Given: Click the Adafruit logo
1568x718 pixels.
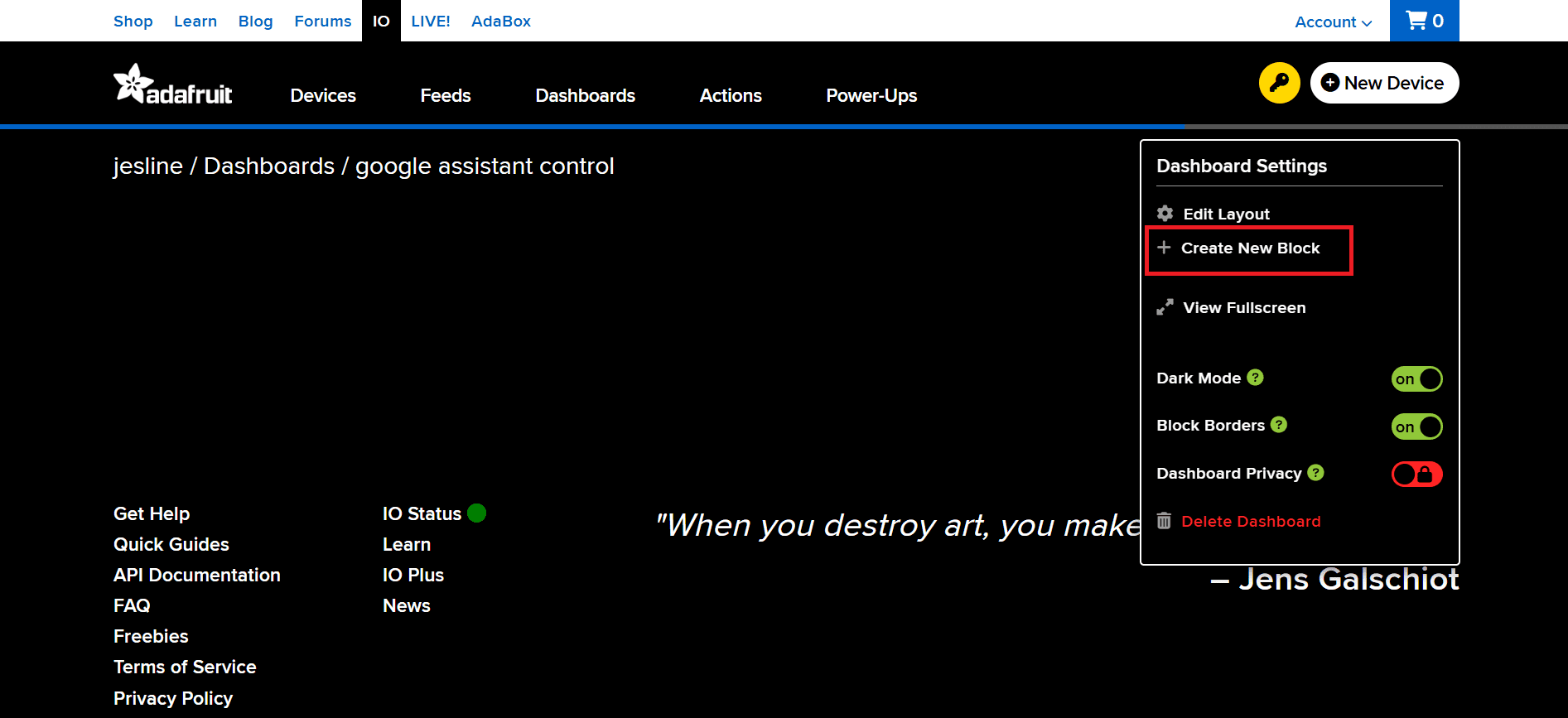Looking at the screenshot, I should (173, 85).
